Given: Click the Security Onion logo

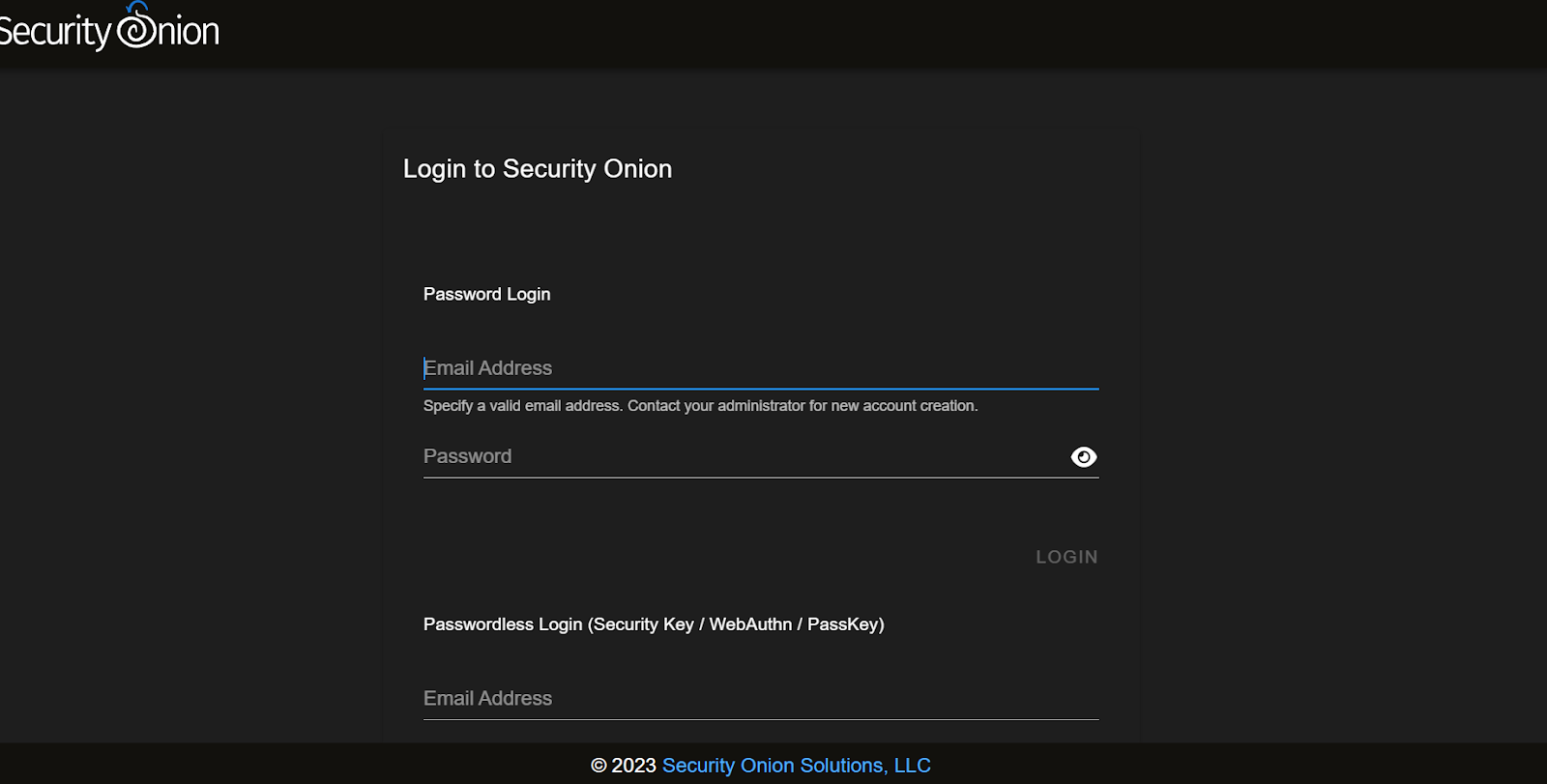Looking at the screenshot, I should pos(108,27).
